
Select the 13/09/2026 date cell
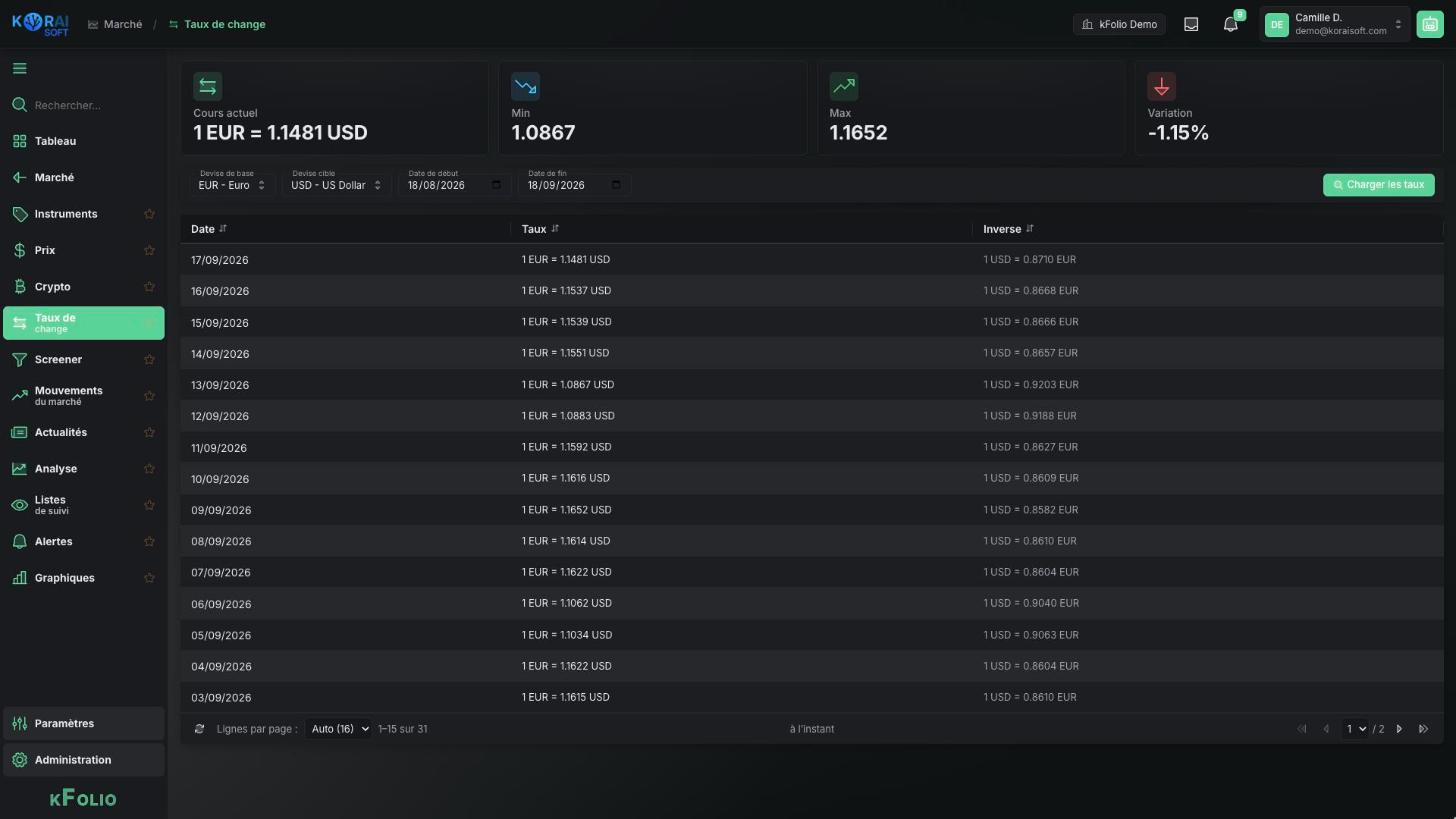pos(220,385)
